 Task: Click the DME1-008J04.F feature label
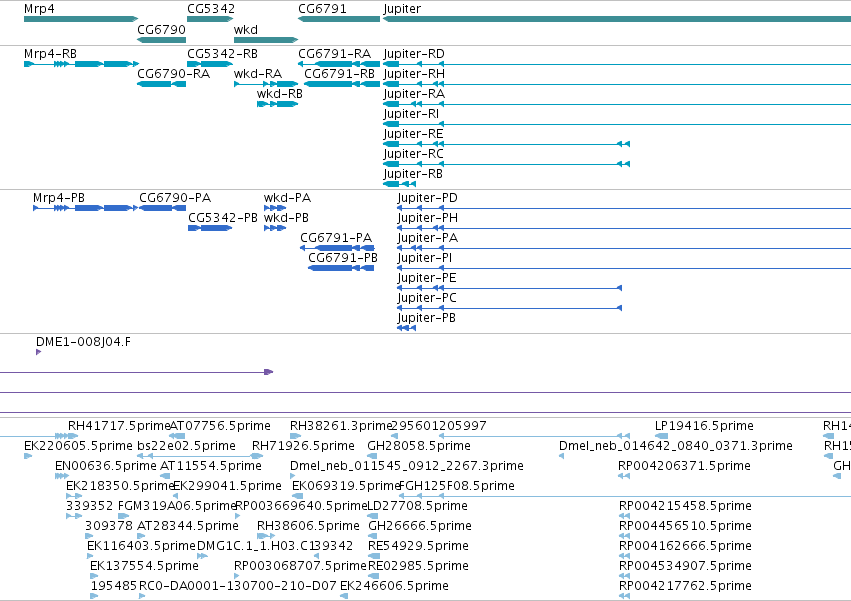click(x=83, y=341)
